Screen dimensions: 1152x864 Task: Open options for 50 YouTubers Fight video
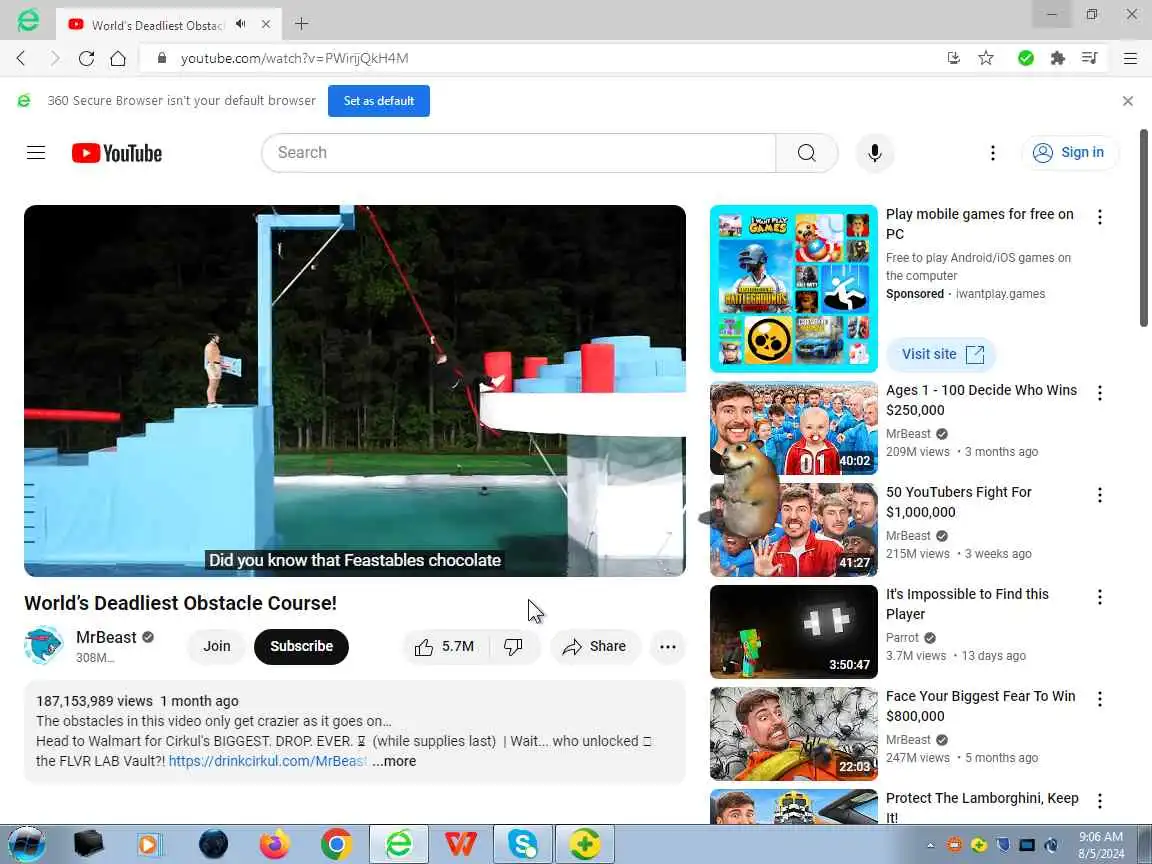1099,495
